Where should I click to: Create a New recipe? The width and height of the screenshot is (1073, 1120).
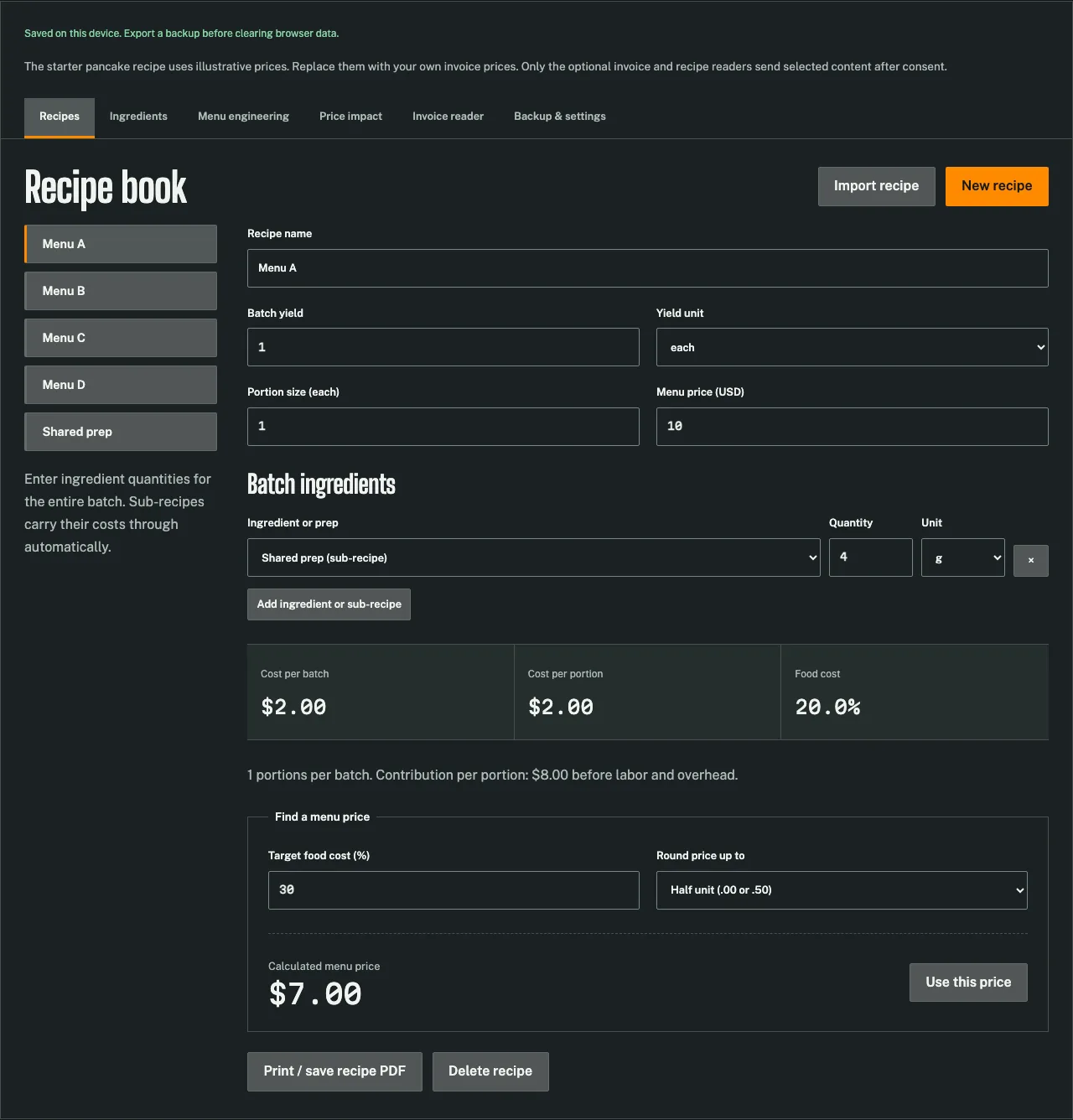(x=997, y=186)
